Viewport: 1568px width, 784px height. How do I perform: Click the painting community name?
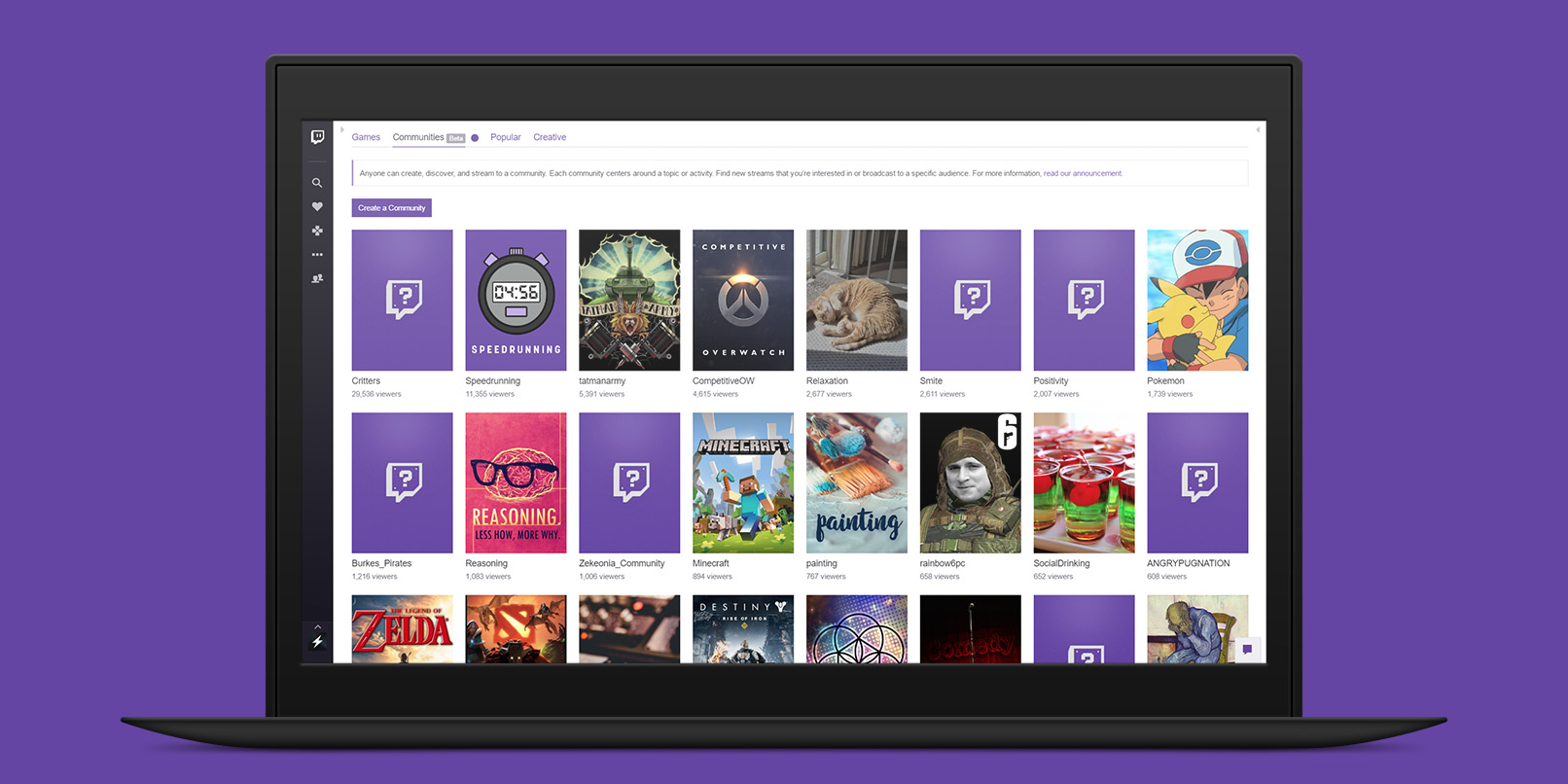(822, 563)
